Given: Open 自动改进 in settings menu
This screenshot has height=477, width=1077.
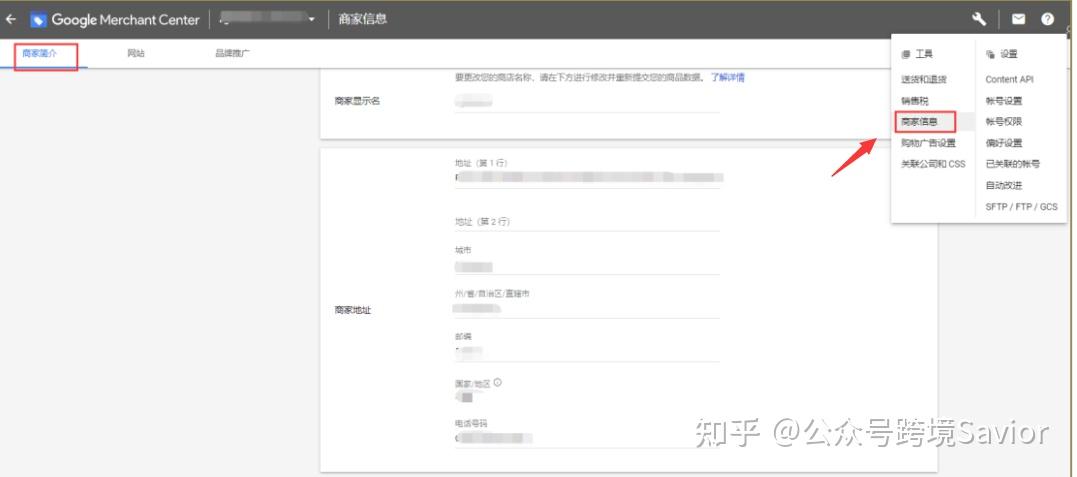Looking at the screenshot, I should (x=1004, y=186).
